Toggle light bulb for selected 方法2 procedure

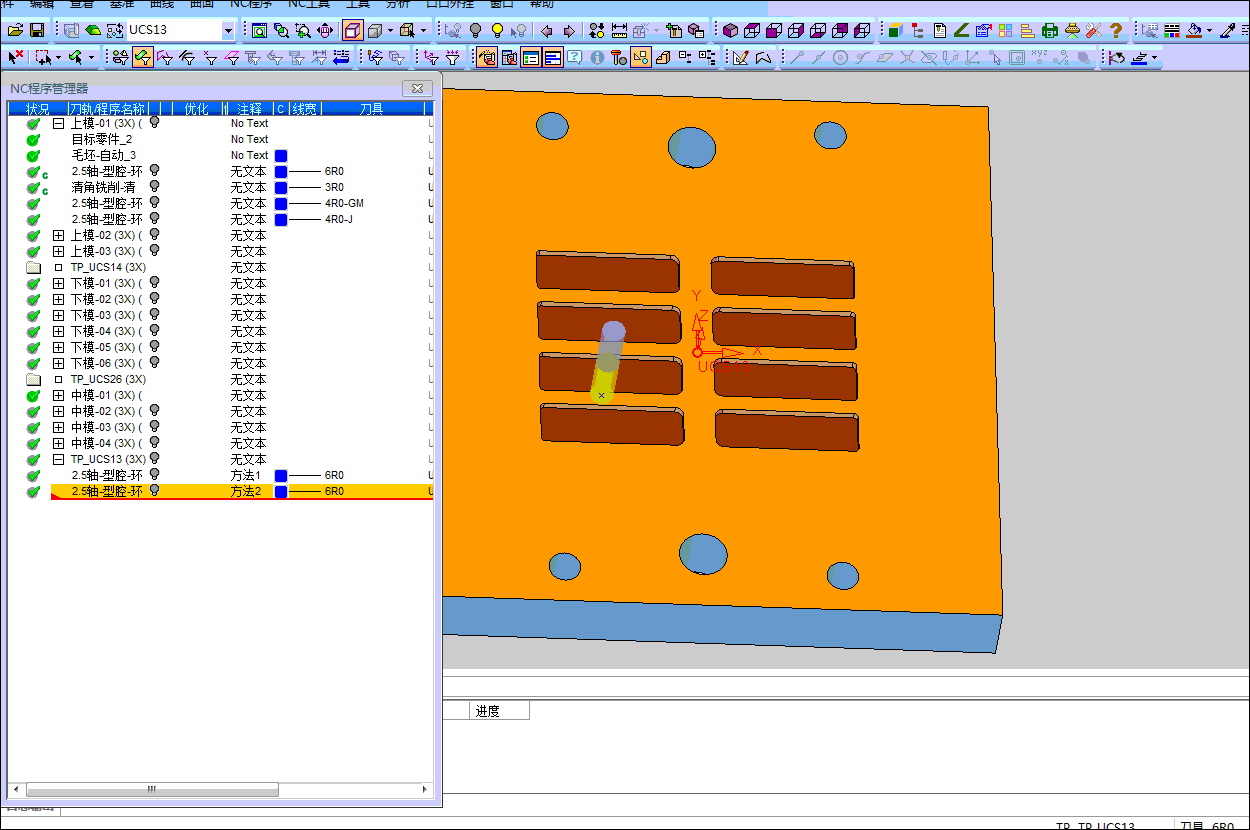coord(155,491)
